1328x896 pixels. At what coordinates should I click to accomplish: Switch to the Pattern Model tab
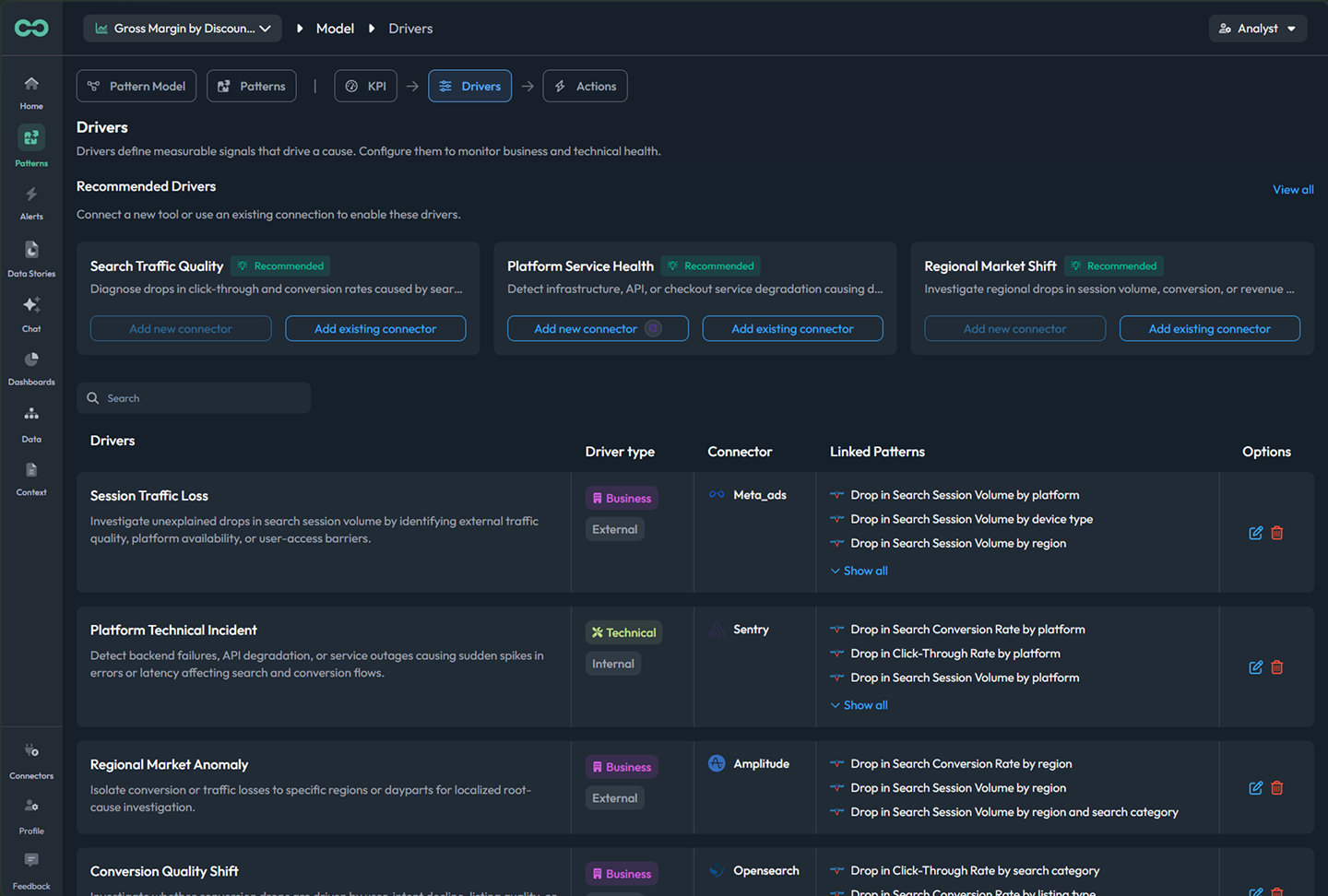tap(136, 86)
